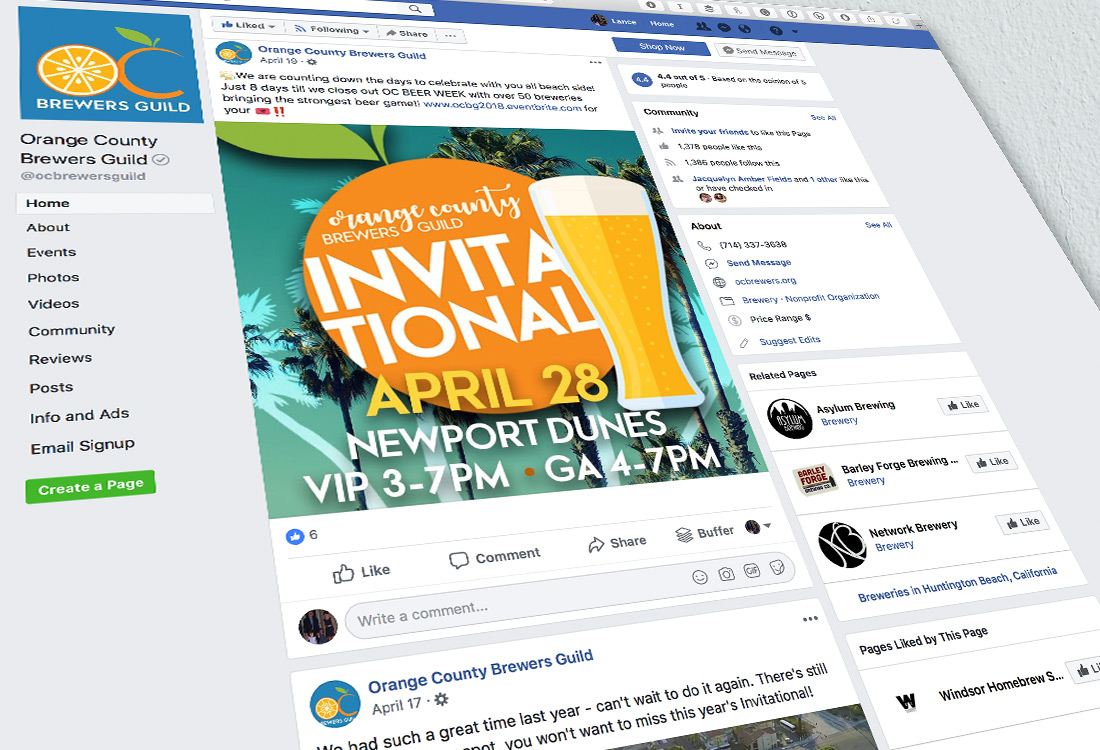Like the Invitational post with thumbs up
This screenshot has height=750, width=1100.
pyautogui.click(x=361, y=572)
